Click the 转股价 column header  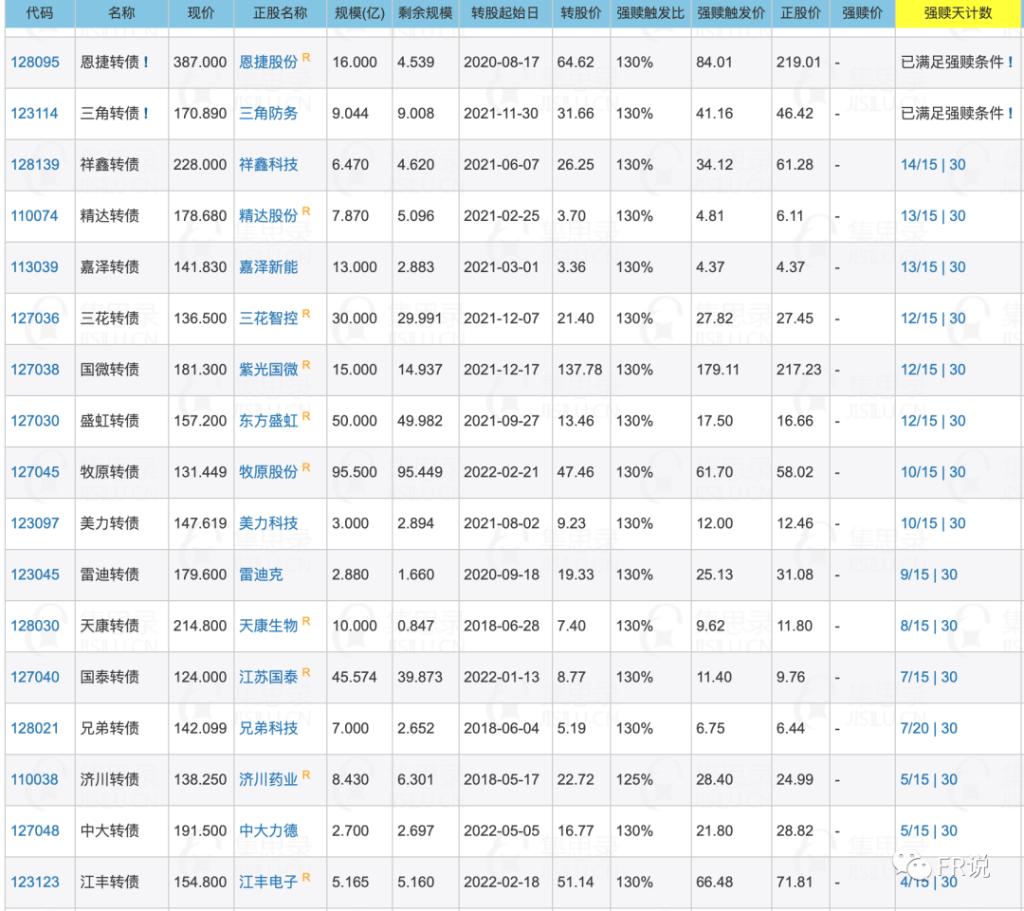[x=580, y=13]
